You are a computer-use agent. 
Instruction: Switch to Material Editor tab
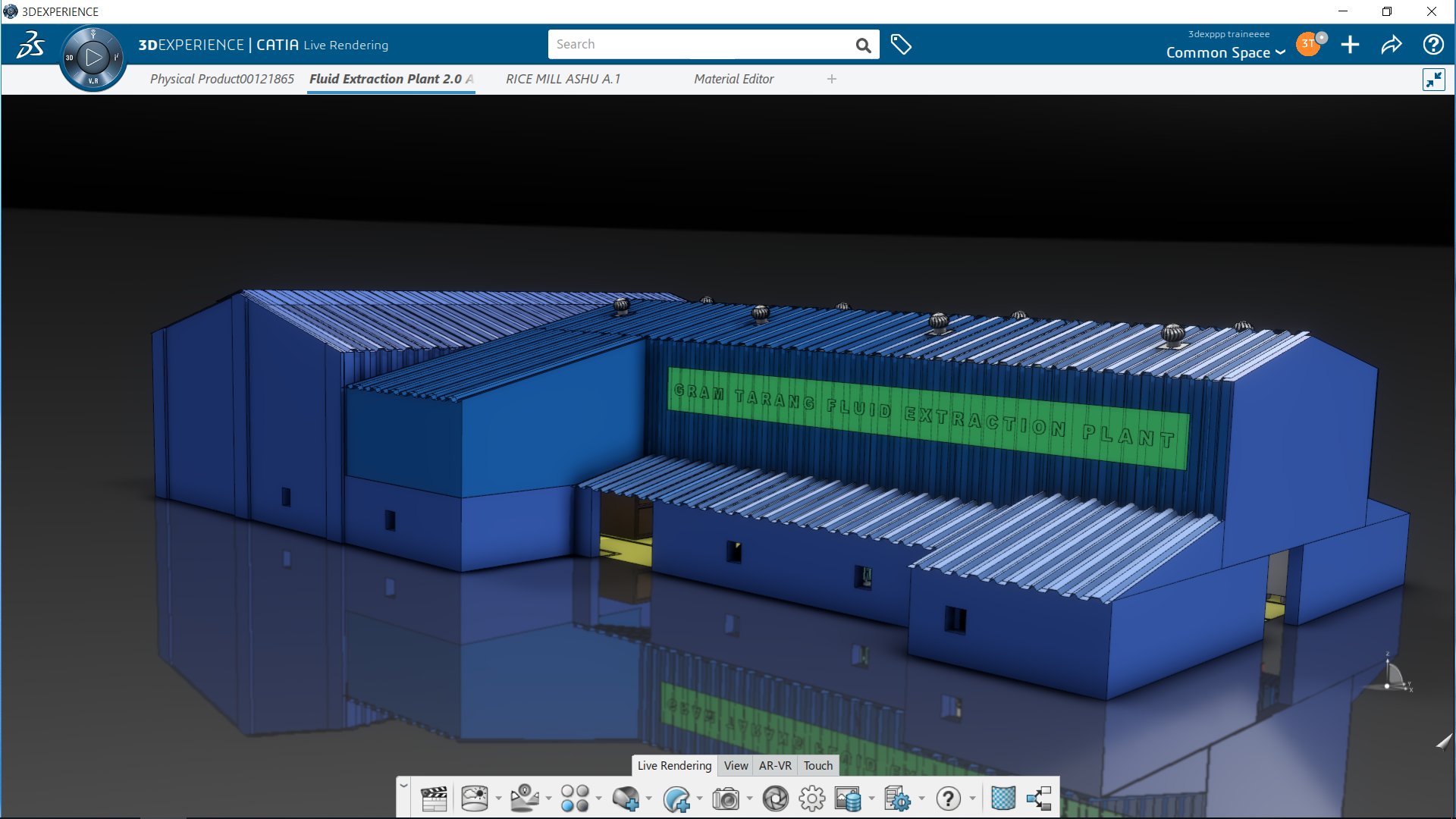734,79
